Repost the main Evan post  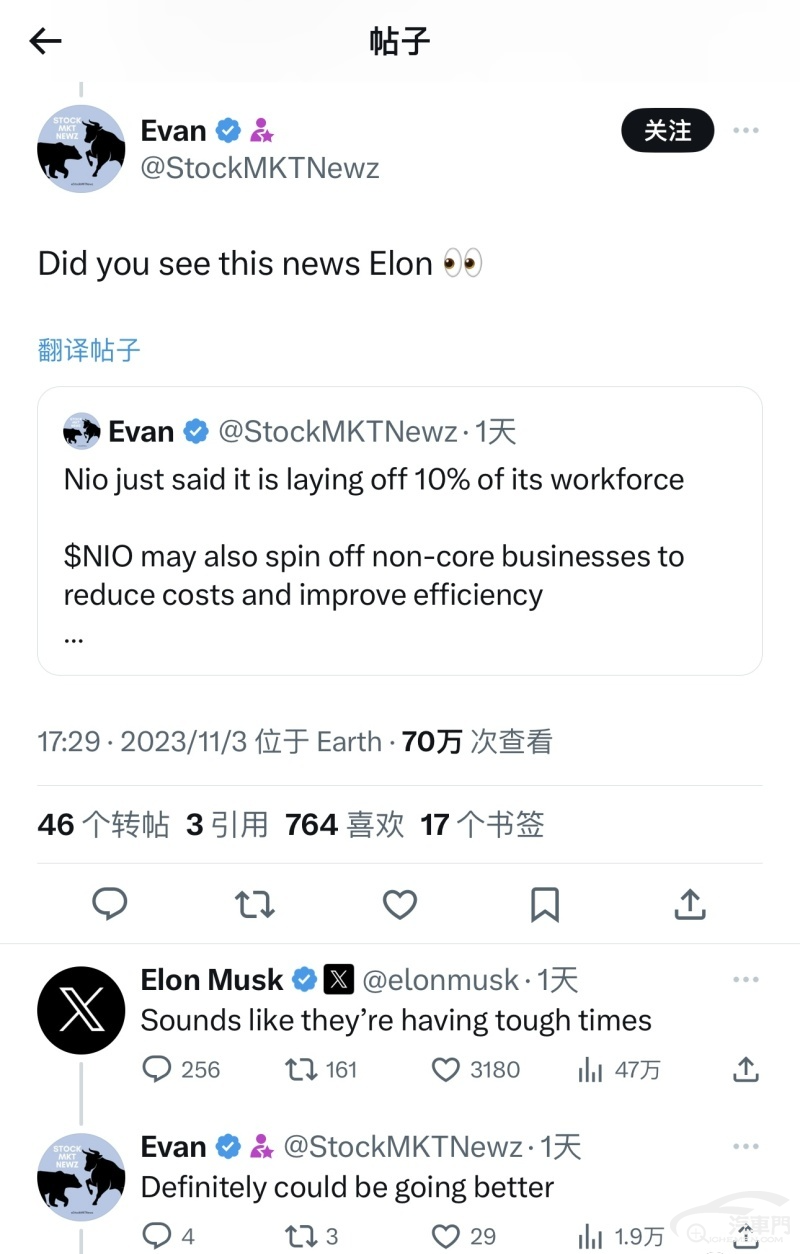[x=254, y=905]
